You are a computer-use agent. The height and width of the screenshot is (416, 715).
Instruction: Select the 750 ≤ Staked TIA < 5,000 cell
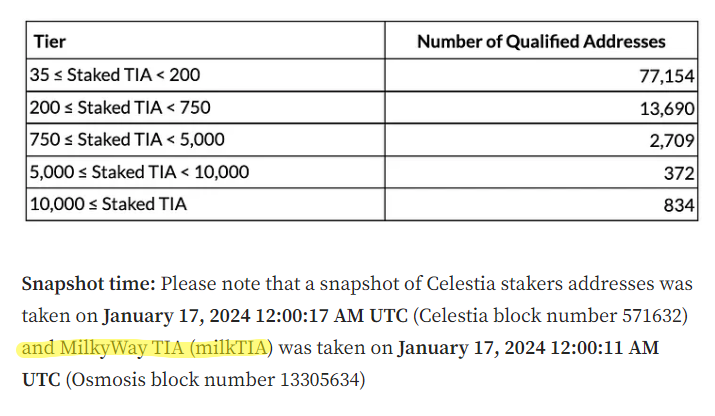click(206, 140)
